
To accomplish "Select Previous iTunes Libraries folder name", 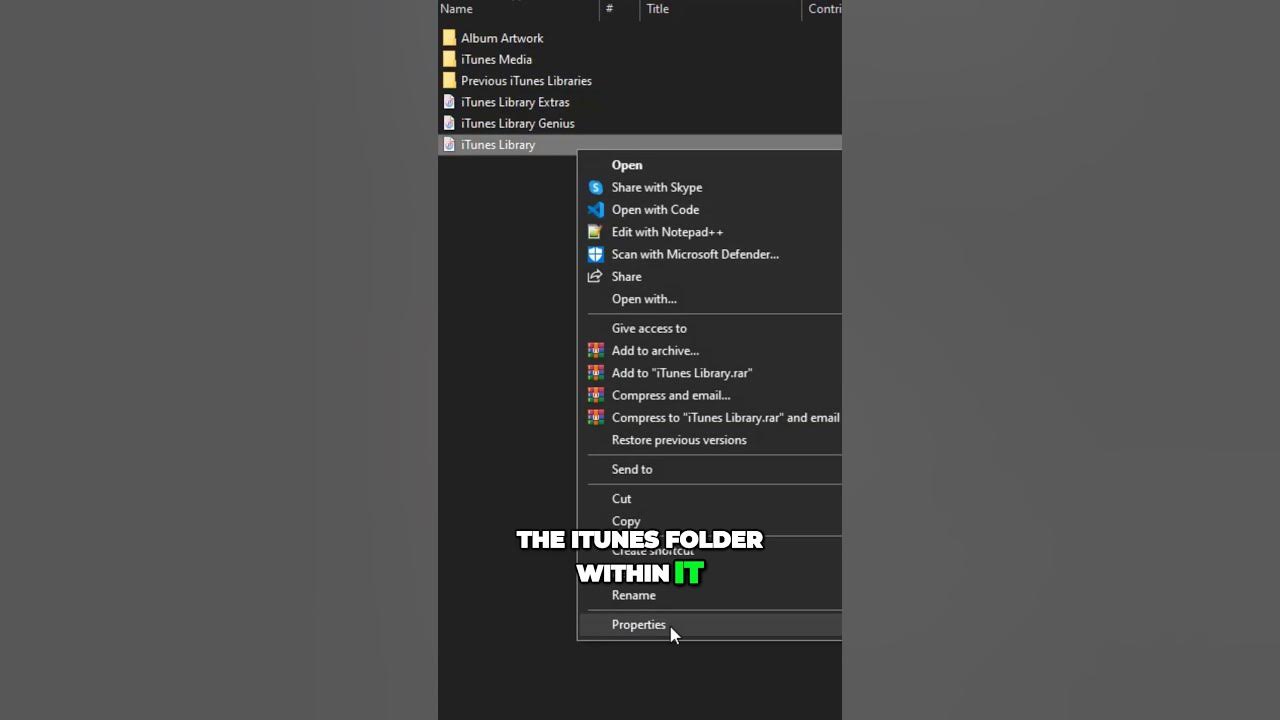I will pos(526,80).
